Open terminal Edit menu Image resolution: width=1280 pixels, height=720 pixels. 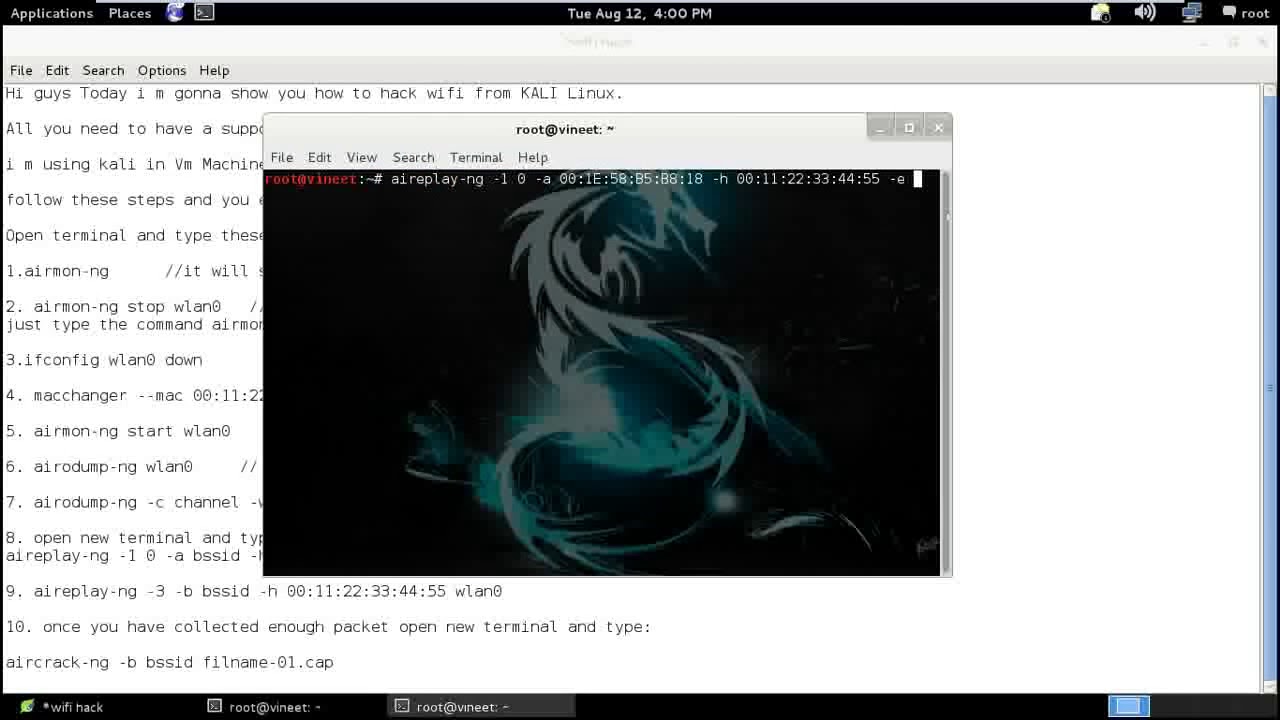(x=319, y=157)
